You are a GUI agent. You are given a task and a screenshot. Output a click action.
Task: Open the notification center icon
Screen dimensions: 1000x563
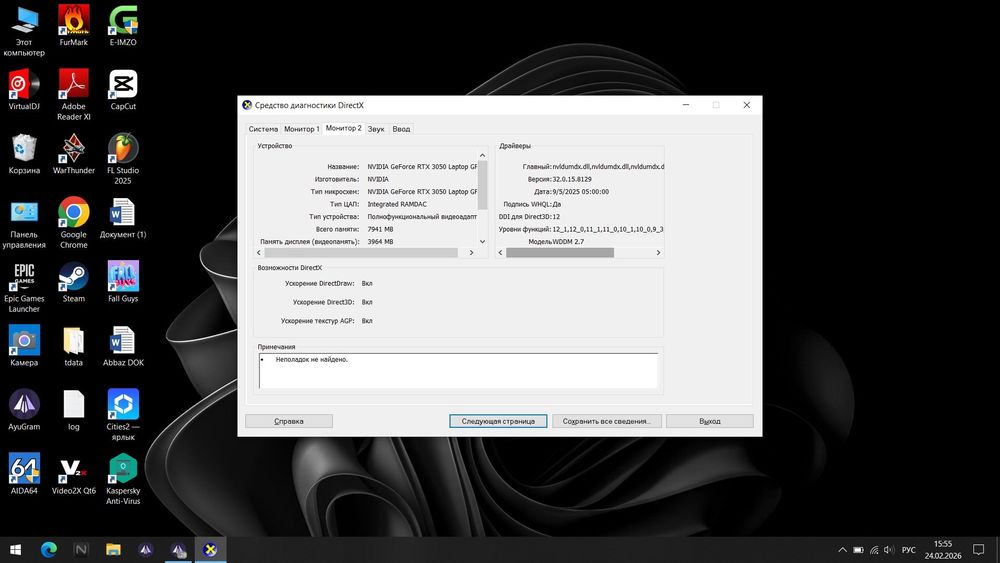coord(978,550)
